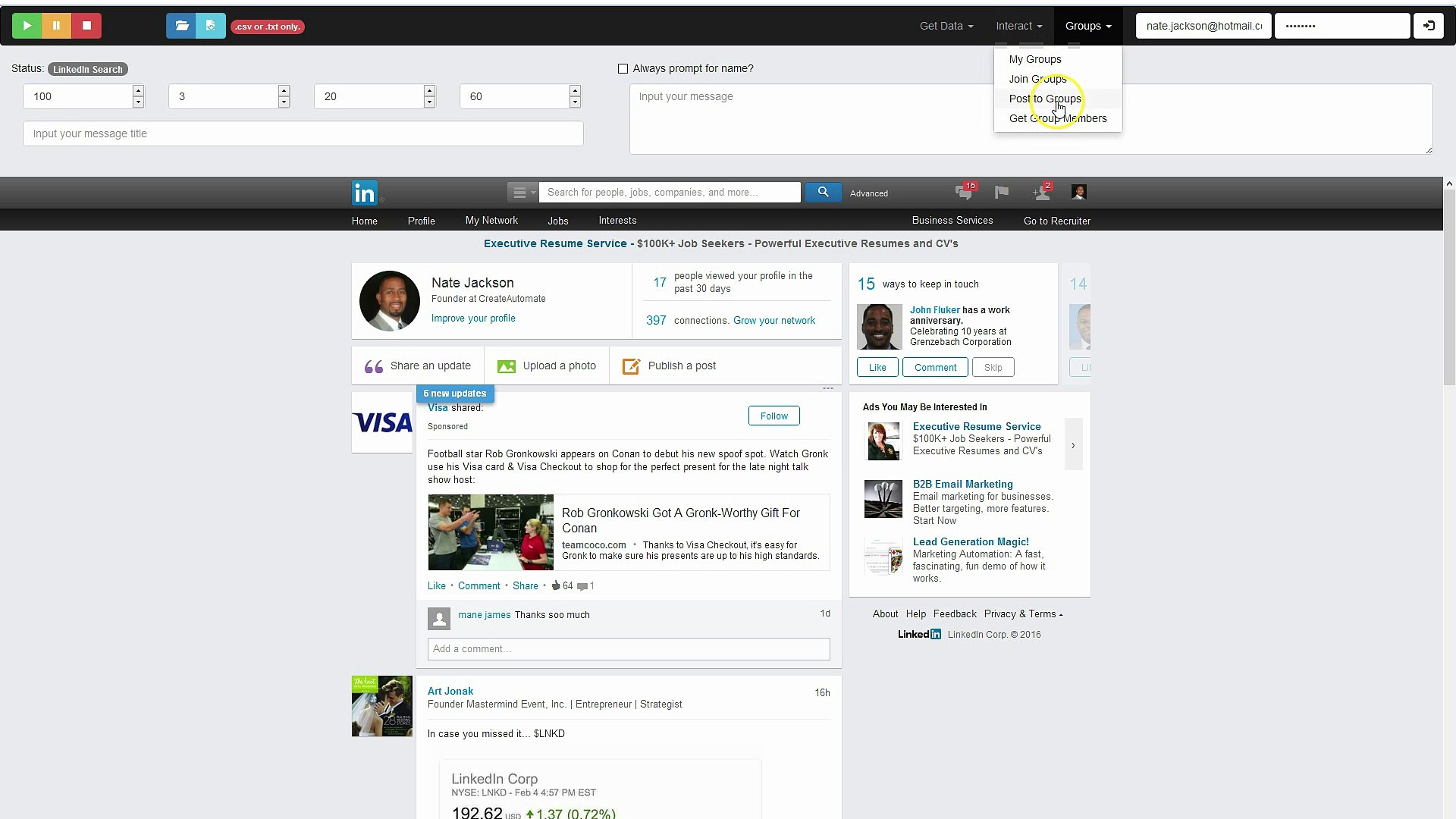Image resolution: width=1456 pixels, height=819 pixels.
Task: Click the red stop button
Action: click(86, 26)
